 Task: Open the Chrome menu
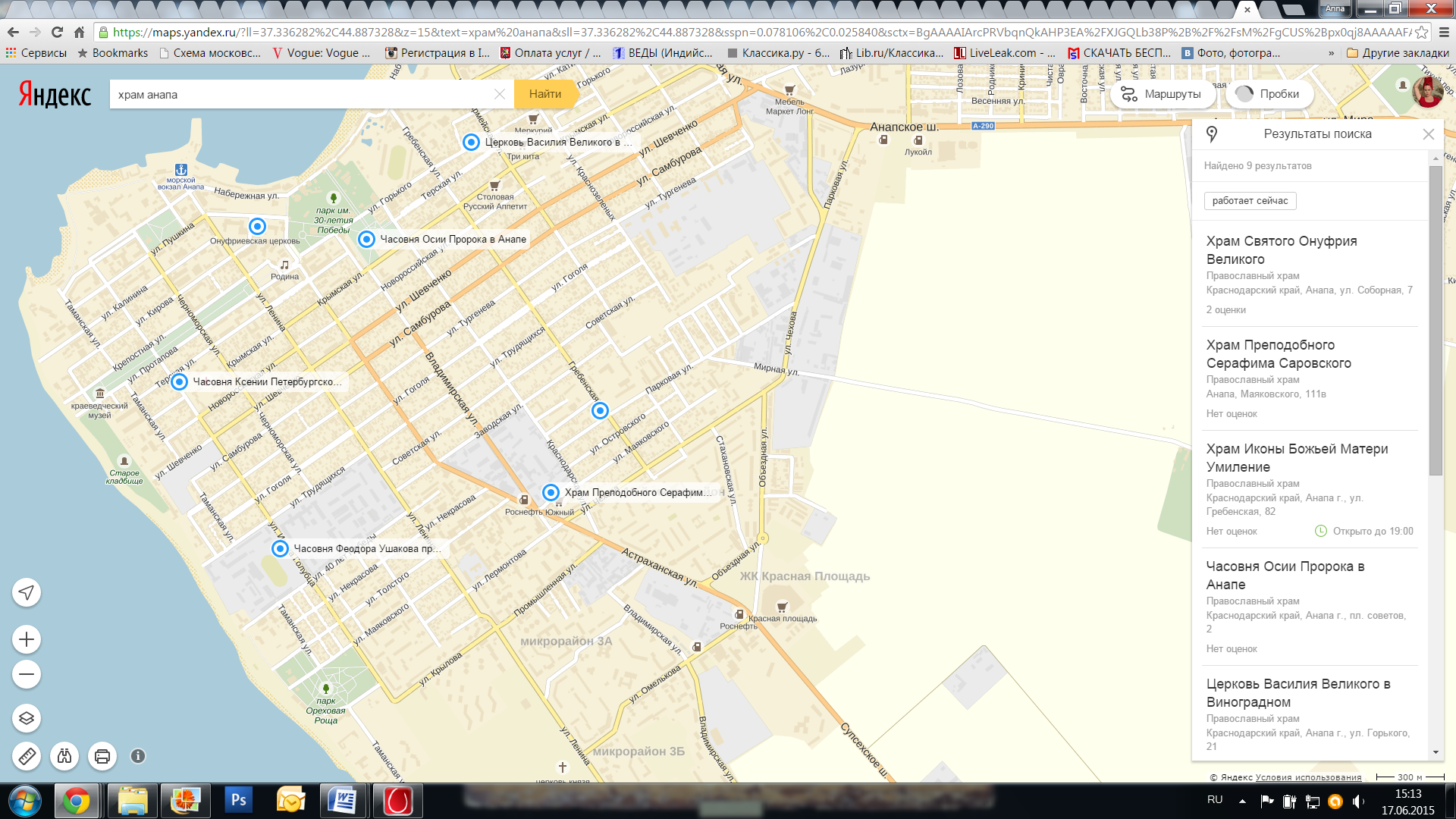[1444, 32]
